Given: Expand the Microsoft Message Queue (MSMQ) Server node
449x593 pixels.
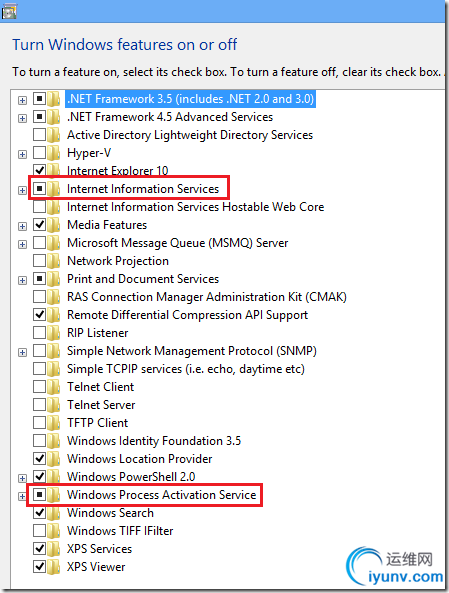Looking at the screenshot, I should point(22,244).
